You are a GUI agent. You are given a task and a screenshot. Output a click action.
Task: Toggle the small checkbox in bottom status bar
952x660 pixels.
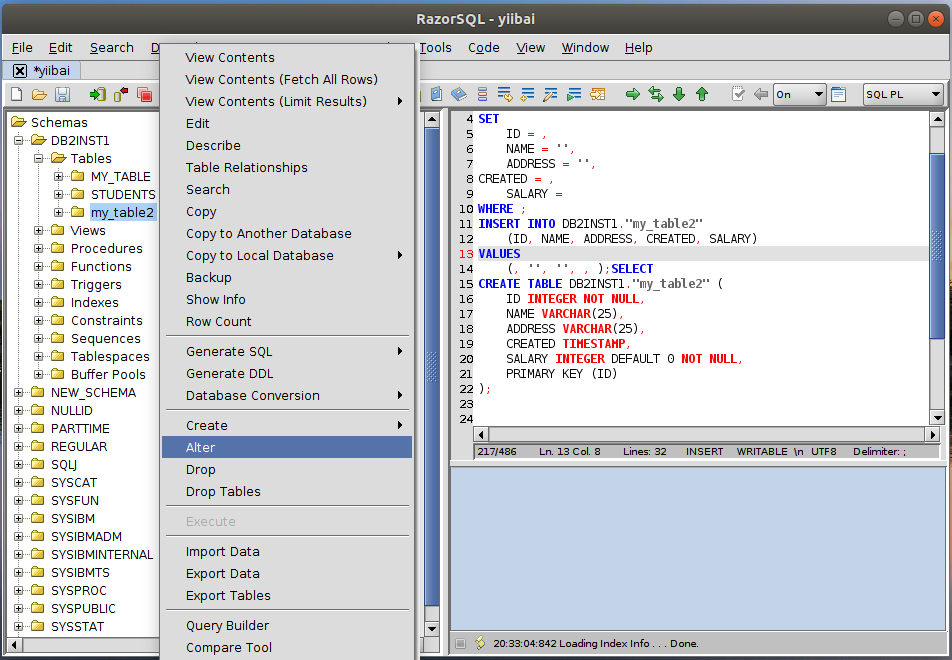(460, 643)
